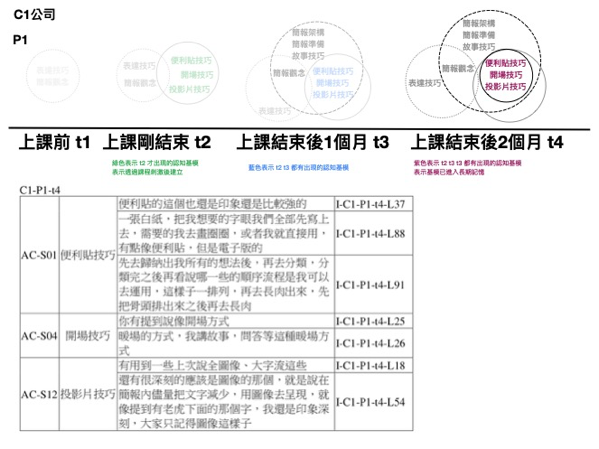Click "簡報準備" in the t3 circle diagram
Image resolution: width=599 pixels, height=449 pixels.
tap(308, 44)
